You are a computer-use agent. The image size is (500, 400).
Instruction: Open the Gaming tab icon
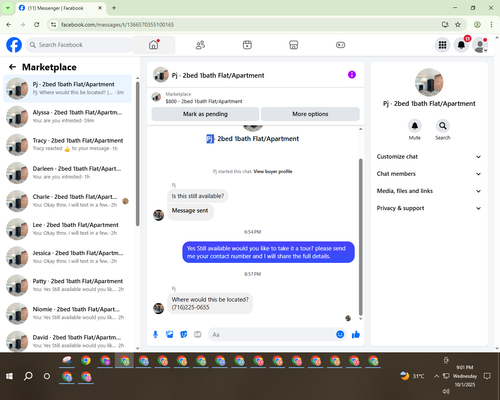pyautogui.click(x=340, y=45)
